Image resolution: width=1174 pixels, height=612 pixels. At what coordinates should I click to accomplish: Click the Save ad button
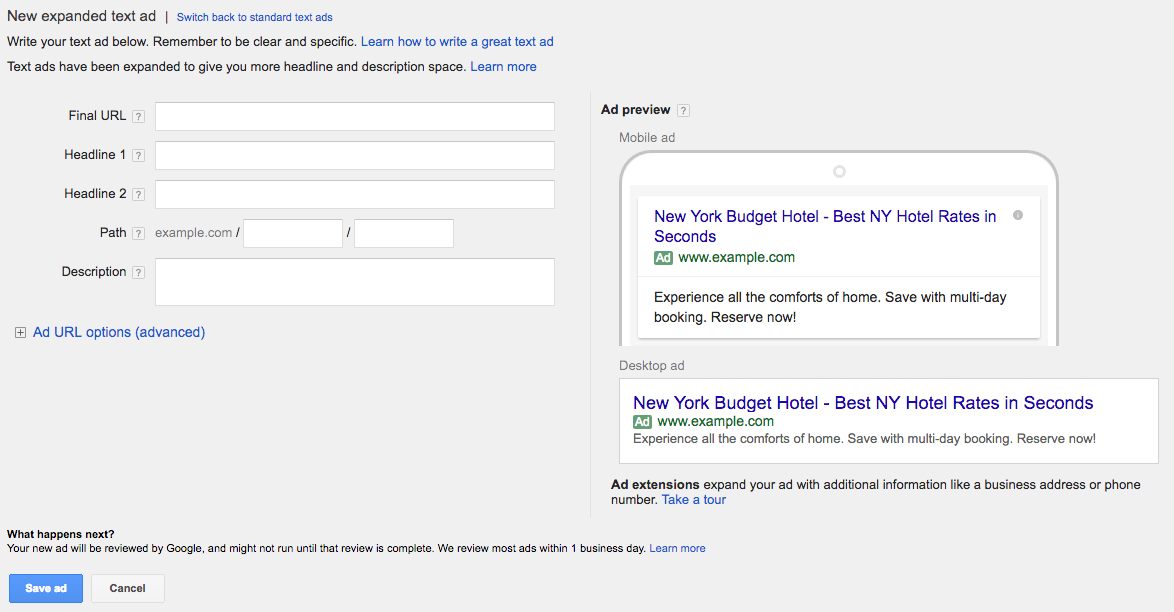tap(46, 588)
